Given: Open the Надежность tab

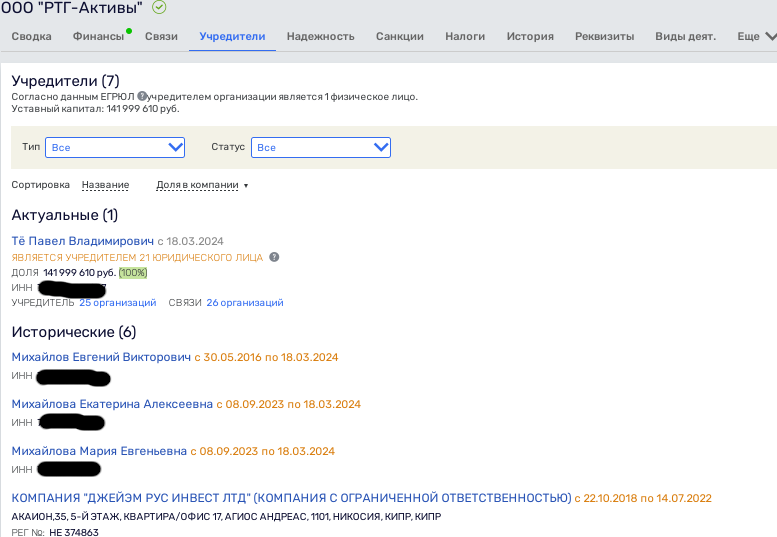Looking at the screenshot, I should coord(320,37).
